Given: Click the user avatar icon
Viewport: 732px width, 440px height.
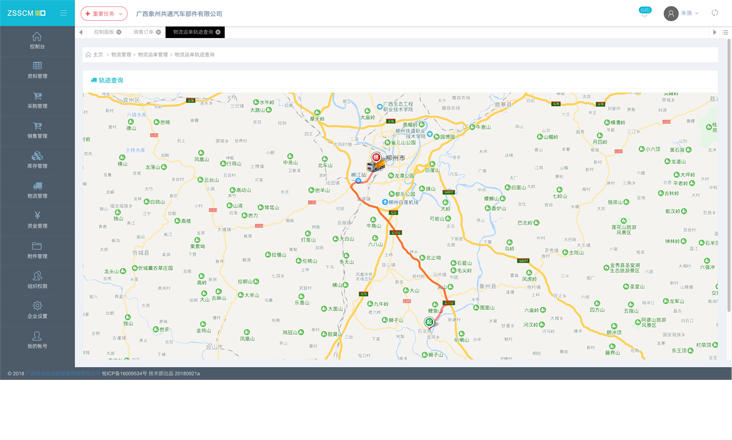Looking at the screenshot, I should pyautogui.click(x=671, y=13).
